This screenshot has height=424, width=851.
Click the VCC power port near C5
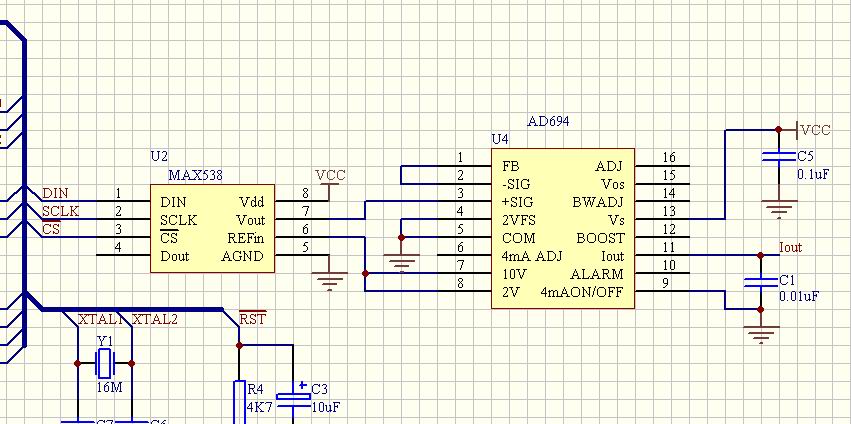pos(813,130)
